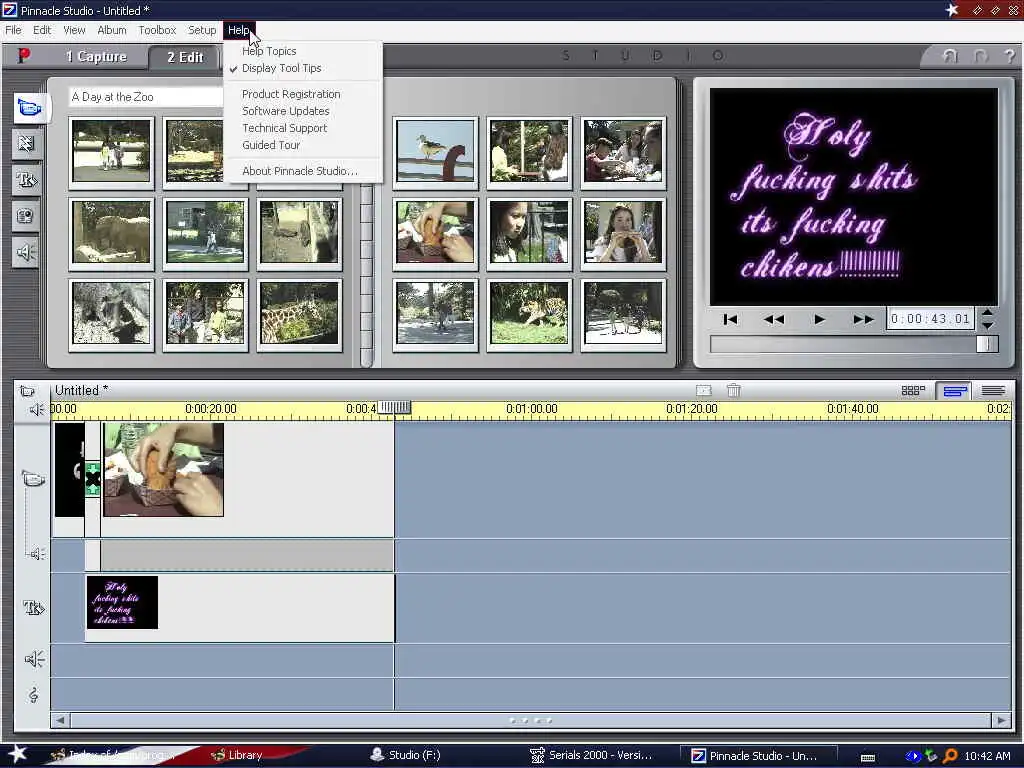Play the preview video
The width and height of the screenshot is (1024, 768).
pos(820,319)
